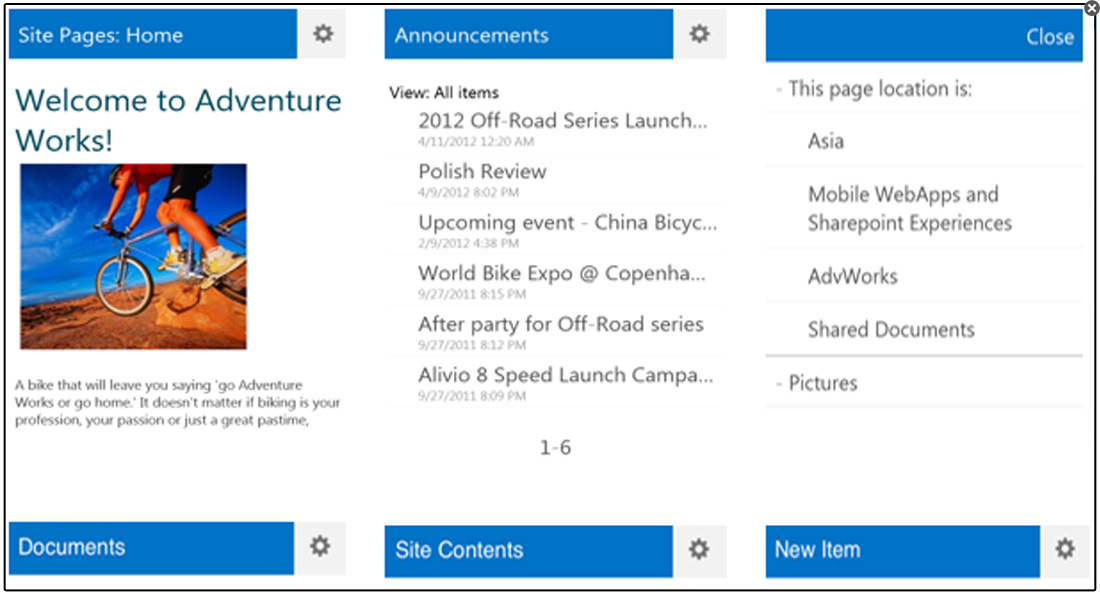Screen dimensions: 1100x595
Task: Click the View: All items label
Action: (x=444, y=93)
